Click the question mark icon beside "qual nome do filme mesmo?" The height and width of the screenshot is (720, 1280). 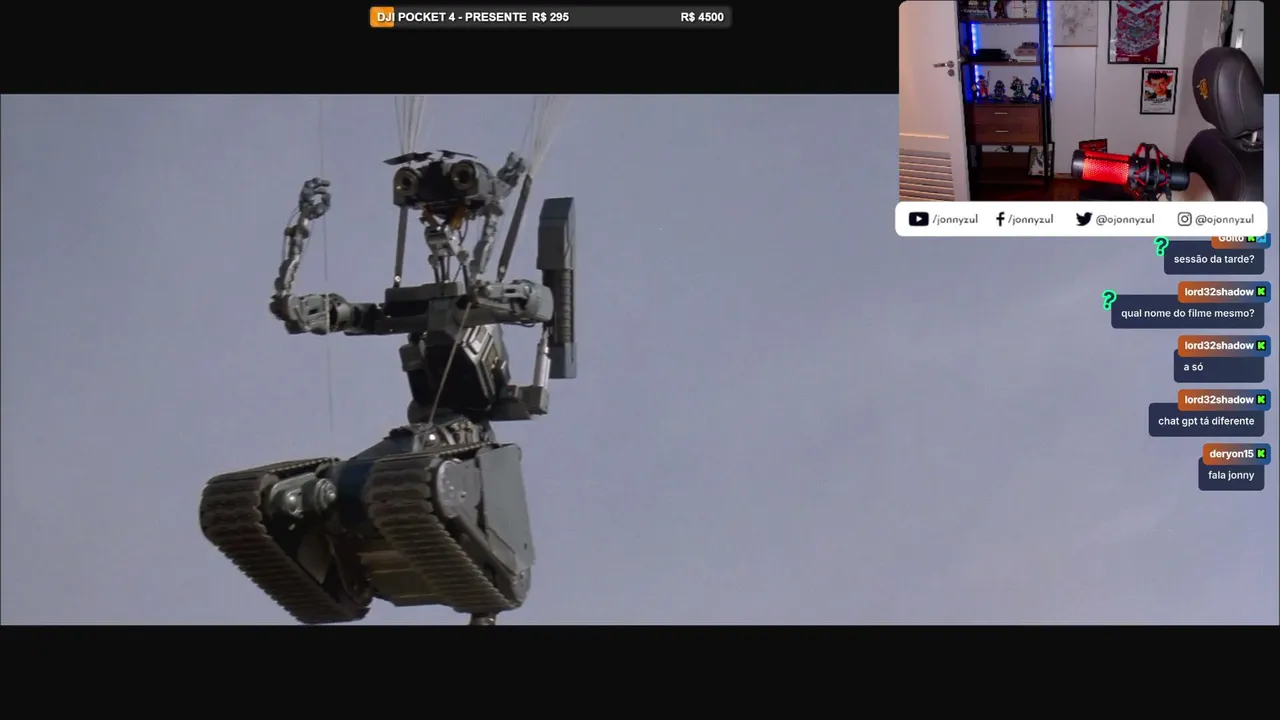1108,300
